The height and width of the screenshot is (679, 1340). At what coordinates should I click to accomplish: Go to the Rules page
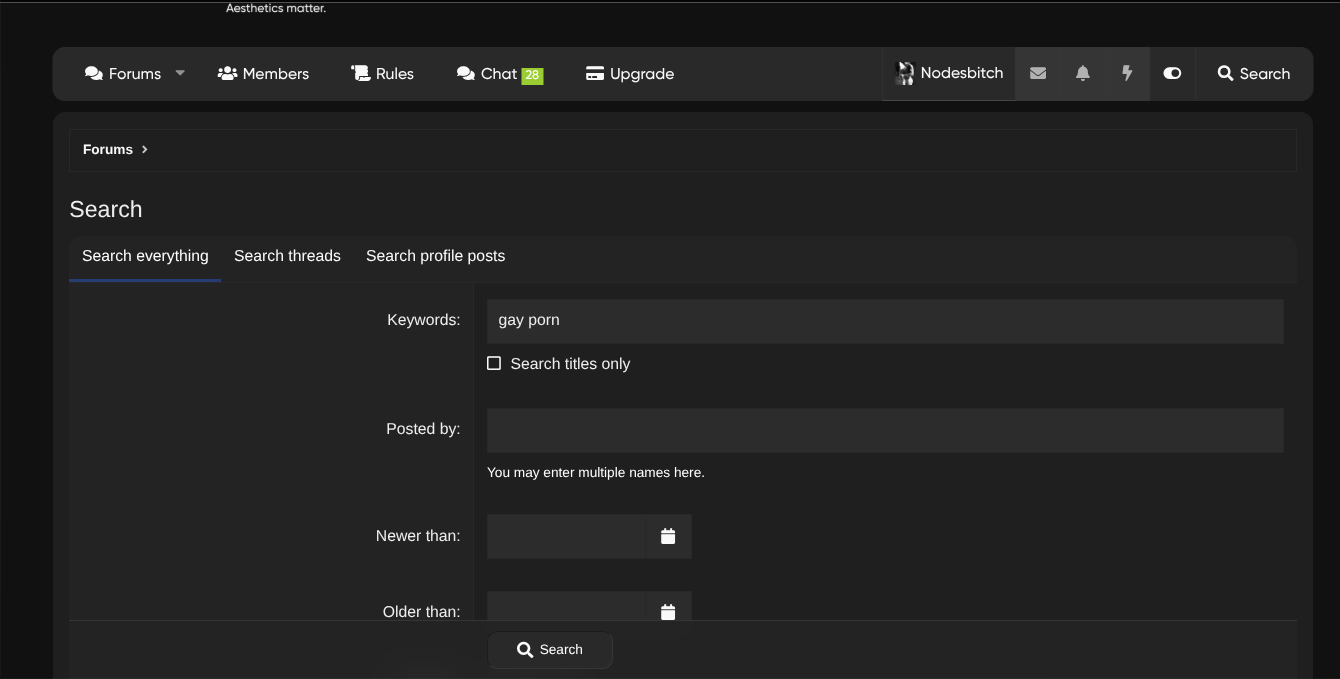point(382,73)
